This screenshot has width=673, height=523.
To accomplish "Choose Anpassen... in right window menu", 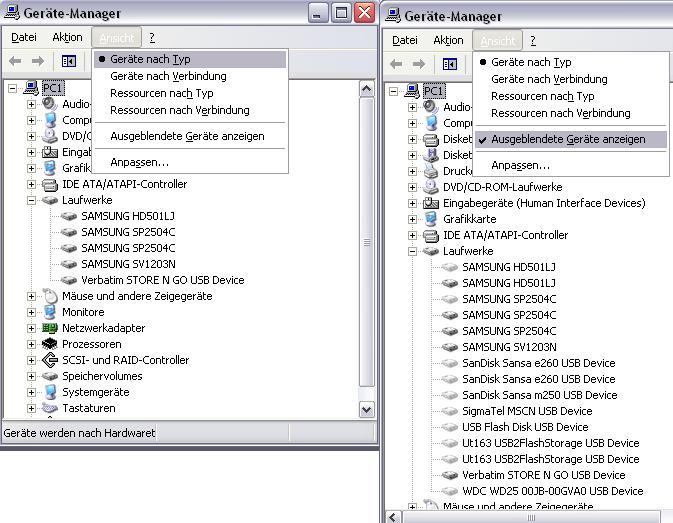I will coord(571,165).
